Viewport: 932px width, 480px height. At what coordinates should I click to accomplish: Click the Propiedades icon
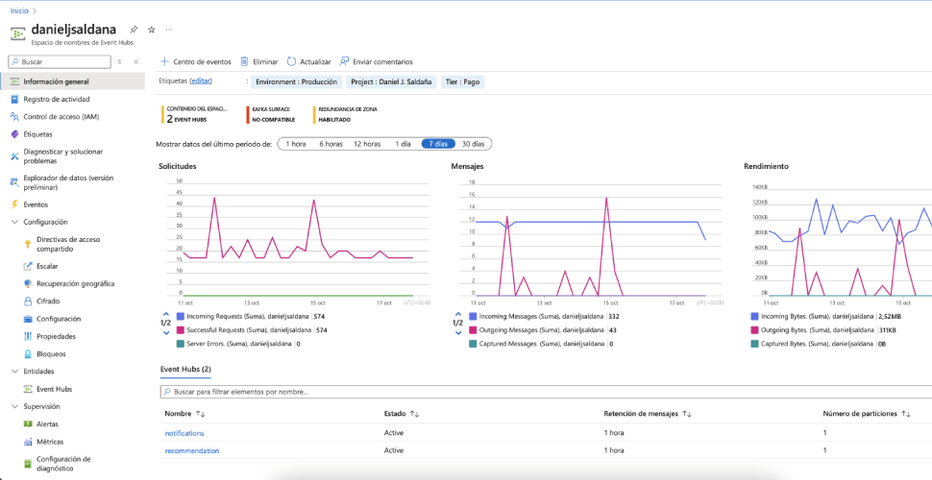(x=27, y=336)
